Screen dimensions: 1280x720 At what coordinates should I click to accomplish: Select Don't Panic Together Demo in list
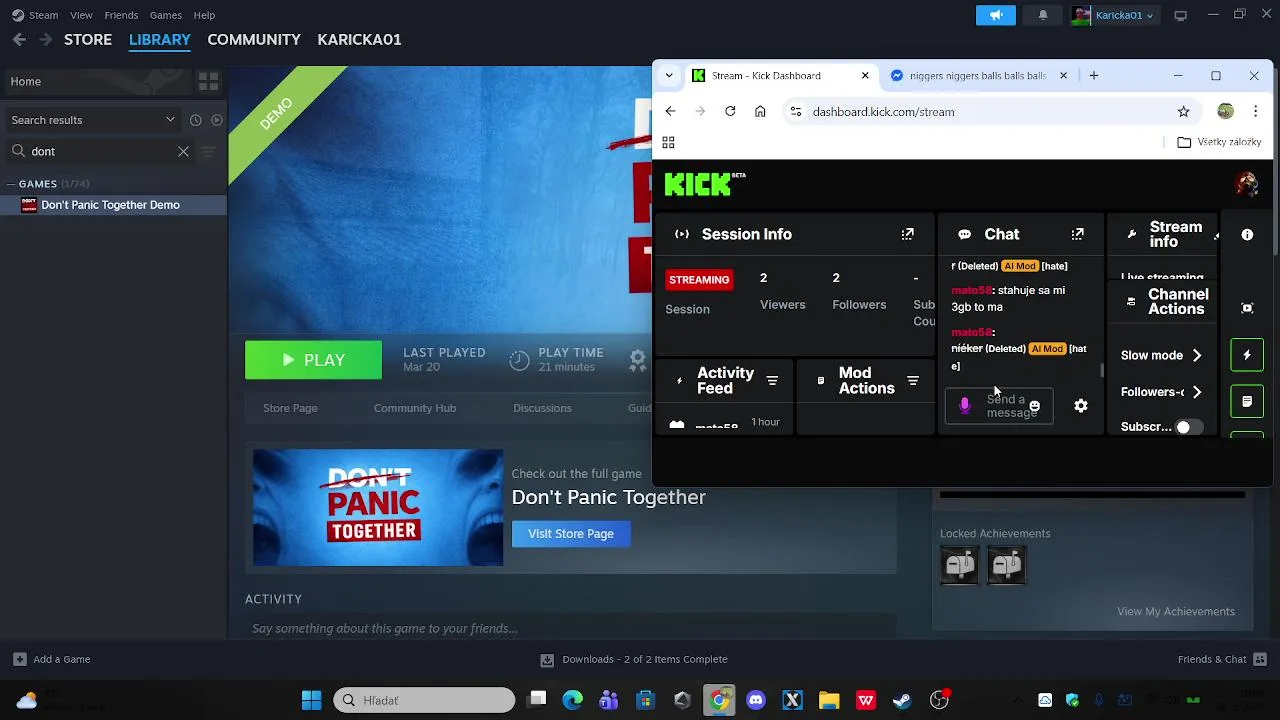coord(113,205)
